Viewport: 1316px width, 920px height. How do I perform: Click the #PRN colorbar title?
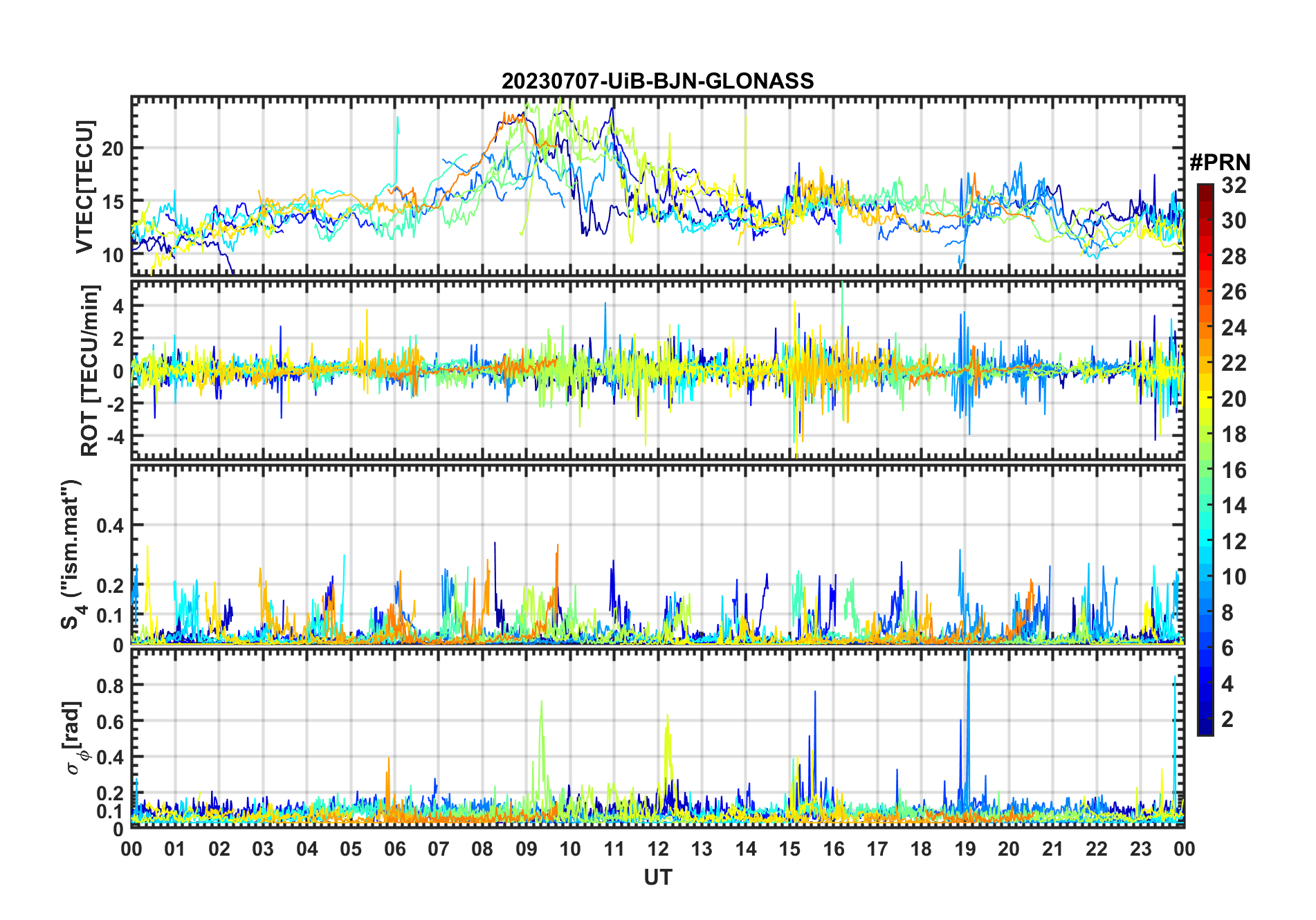1220,163
